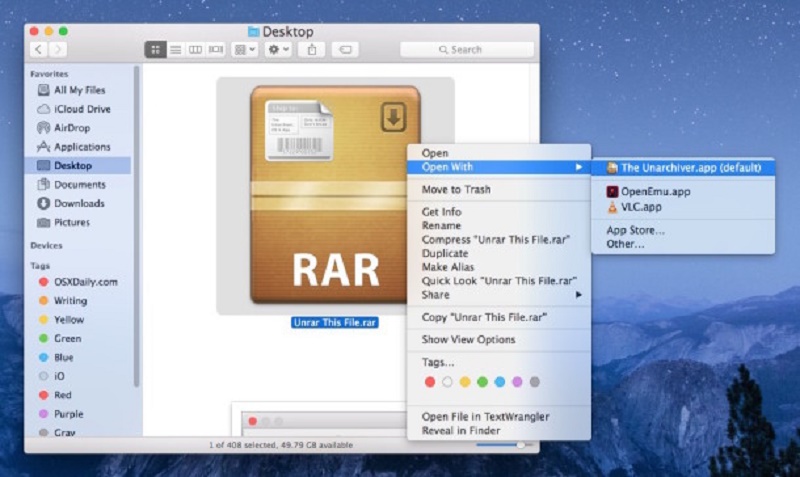Expand the Share submenu
This screenshot has width=800, height=477.
[498, 295]
